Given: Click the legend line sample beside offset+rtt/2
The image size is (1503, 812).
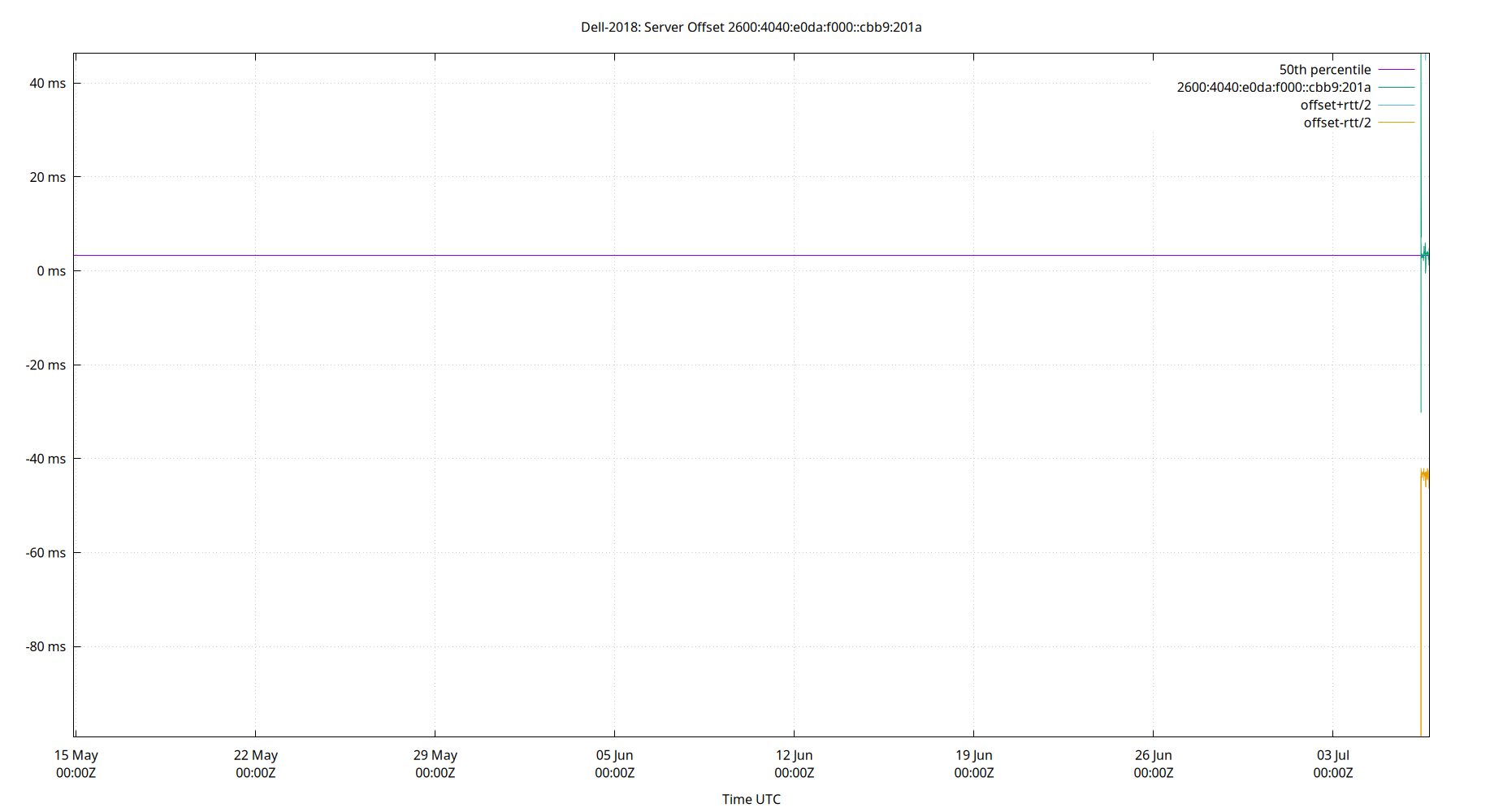Looking at the screenshot, I should 1395,105.
